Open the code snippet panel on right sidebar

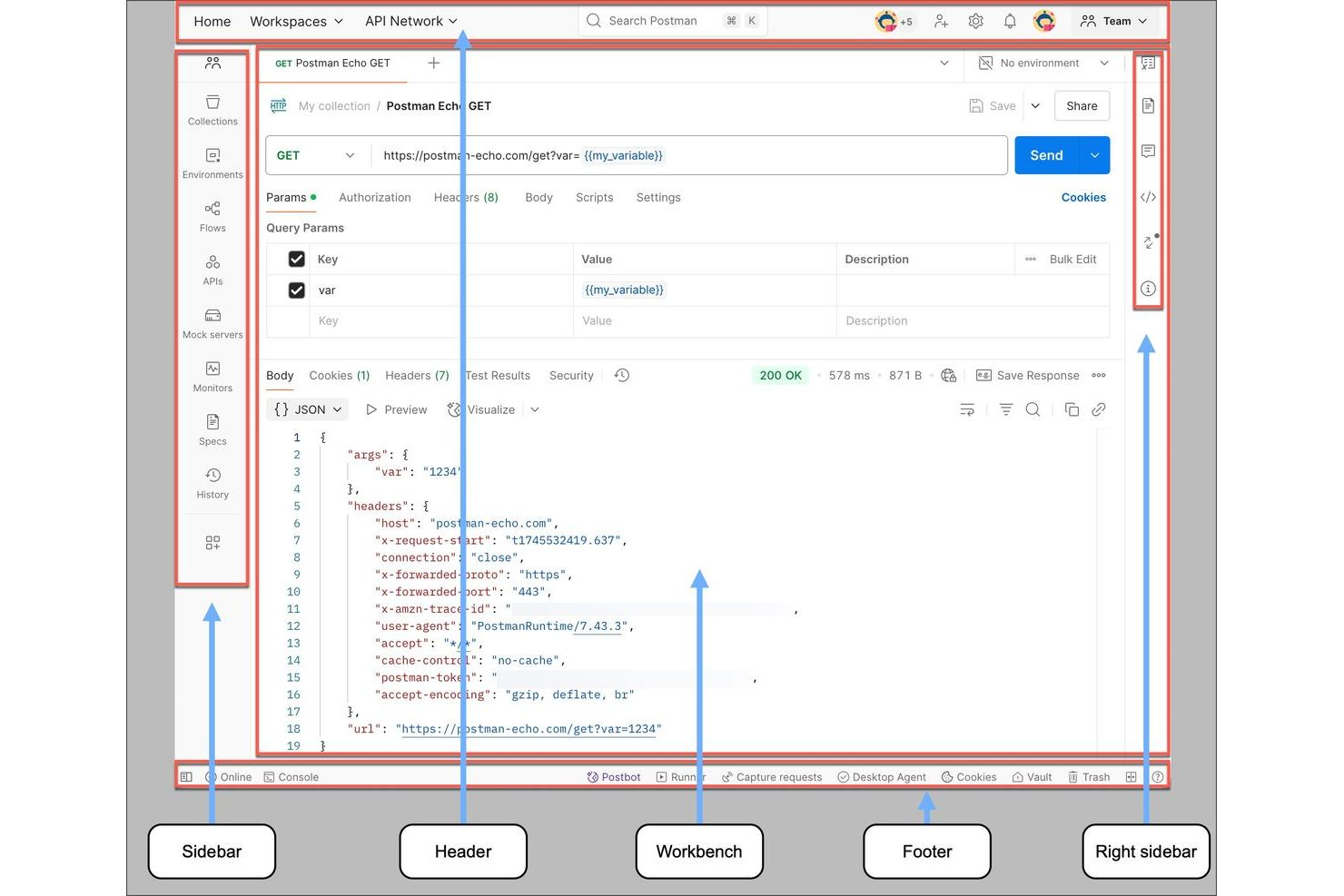pos(1148,197)
